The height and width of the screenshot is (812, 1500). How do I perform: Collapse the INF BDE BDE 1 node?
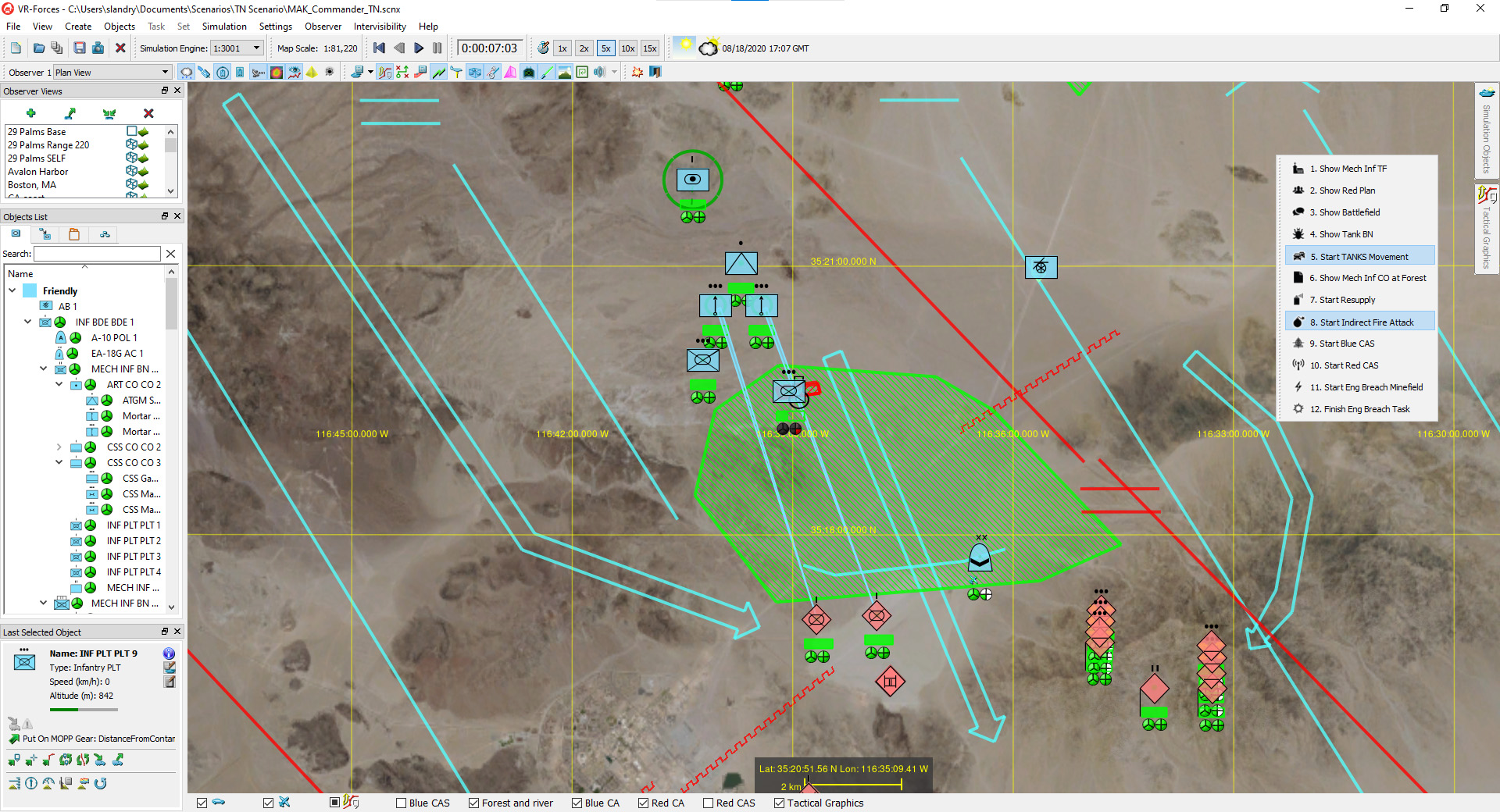click(x=28, y=322)
